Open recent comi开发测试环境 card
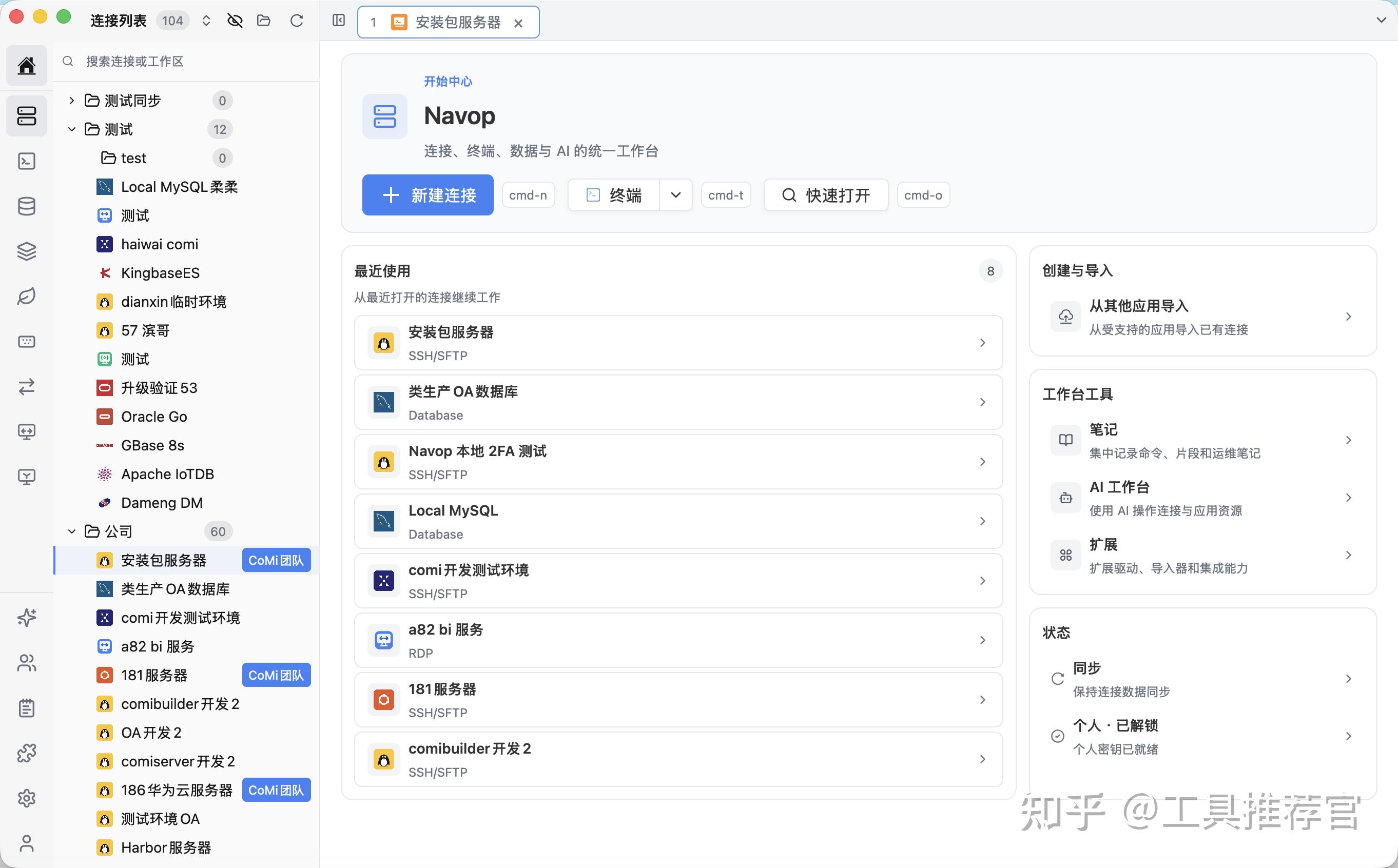This screenshot has height=868, width=1398. click(x=678, y=581)
